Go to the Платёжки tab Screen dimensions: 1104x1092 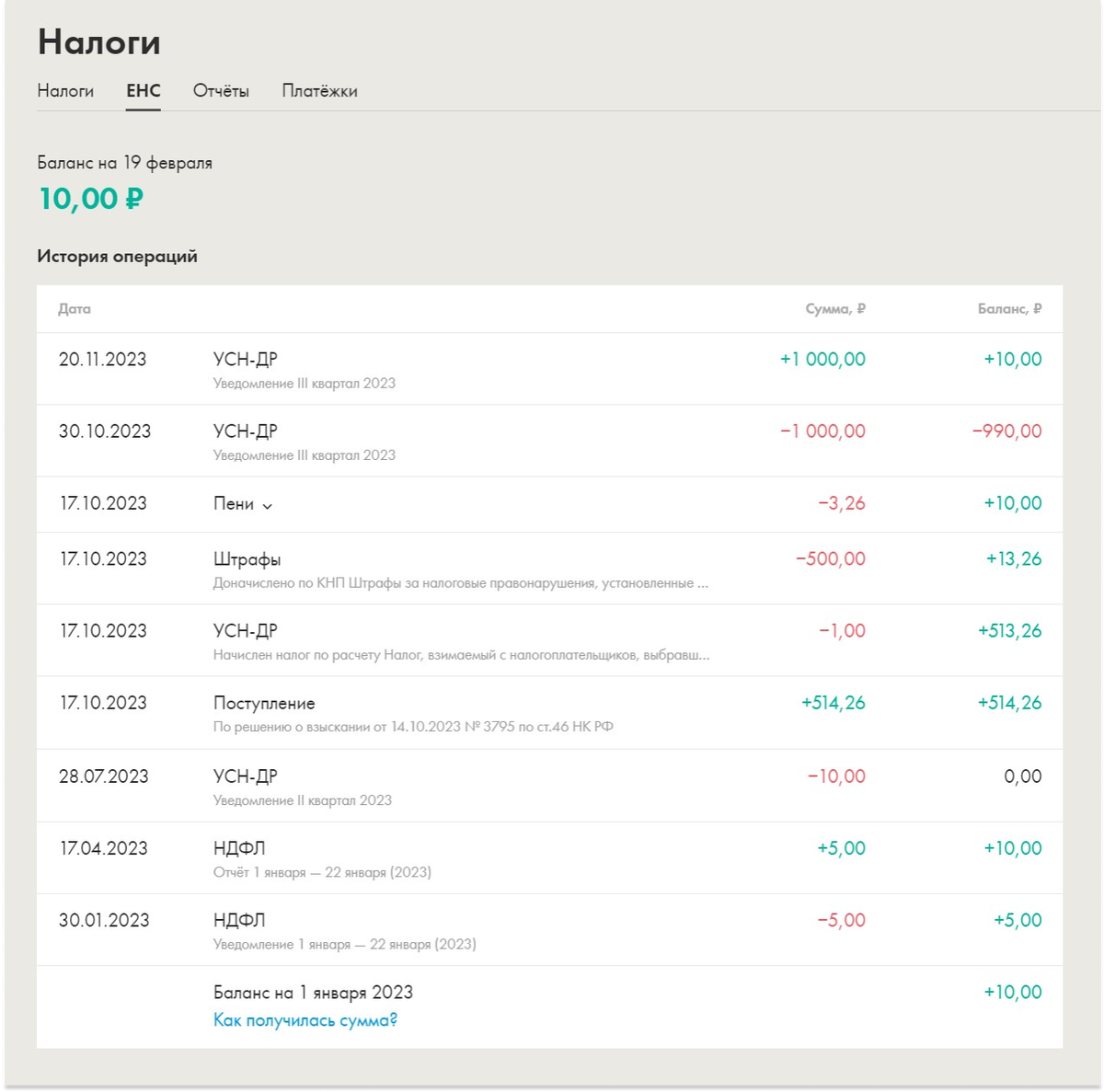coord(319,91)
